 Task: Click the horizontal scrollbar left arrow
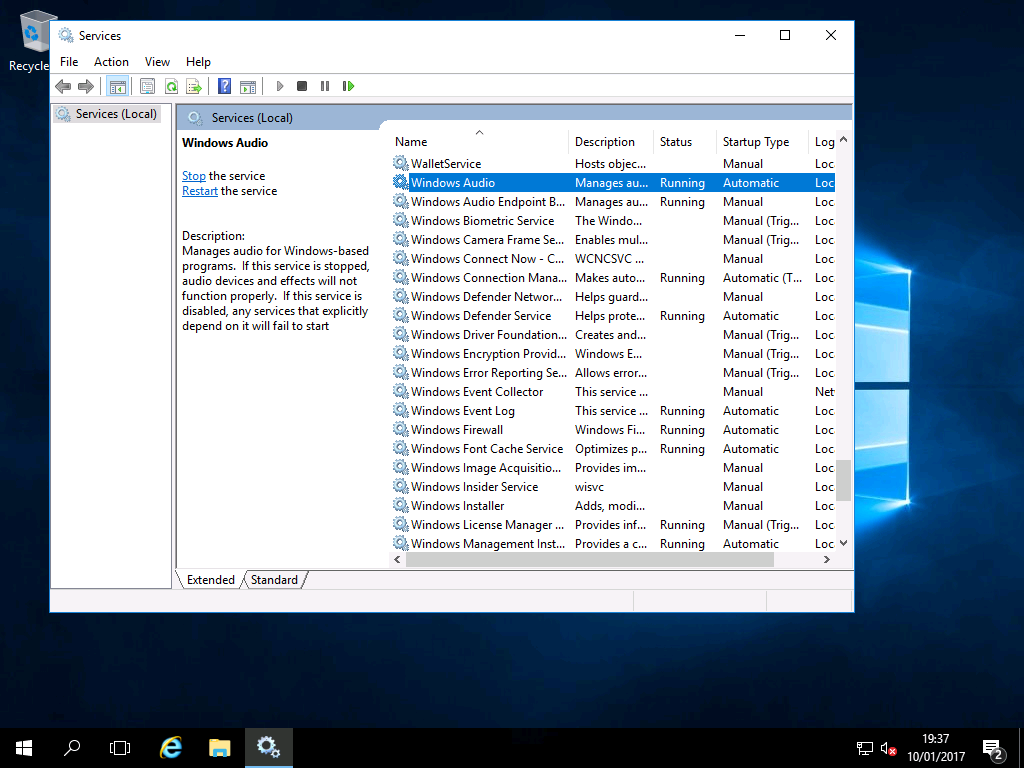click(x=398, y=560)
